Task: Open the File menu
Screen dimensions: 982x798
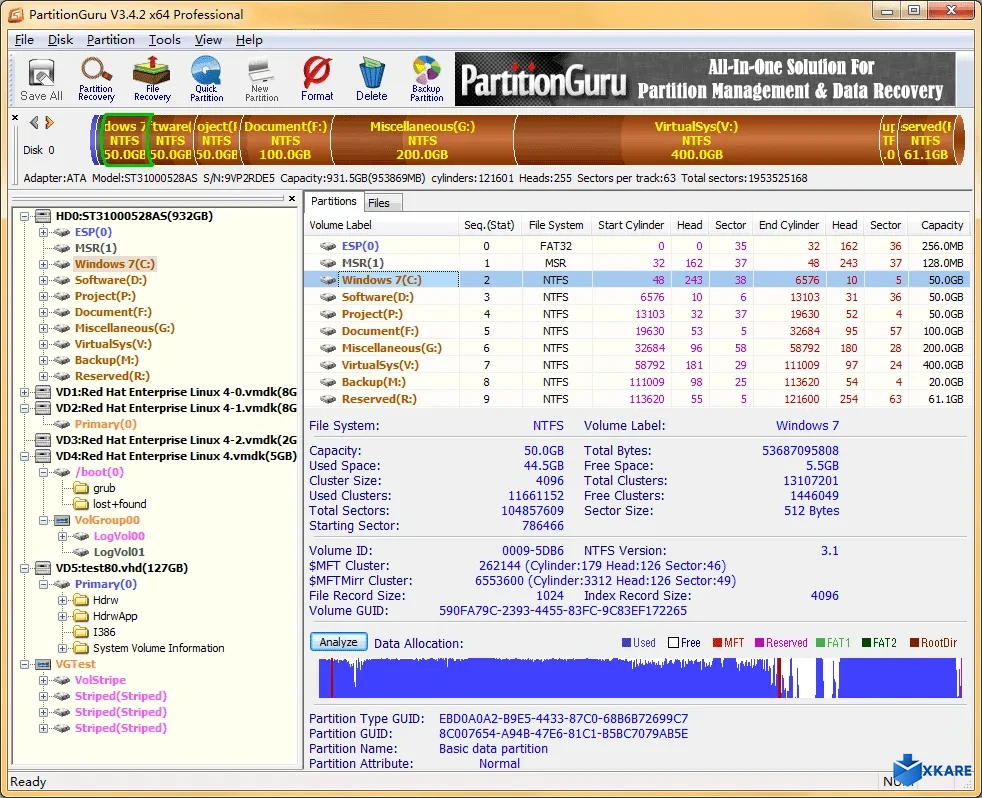Action: click(x=24, y=40)
